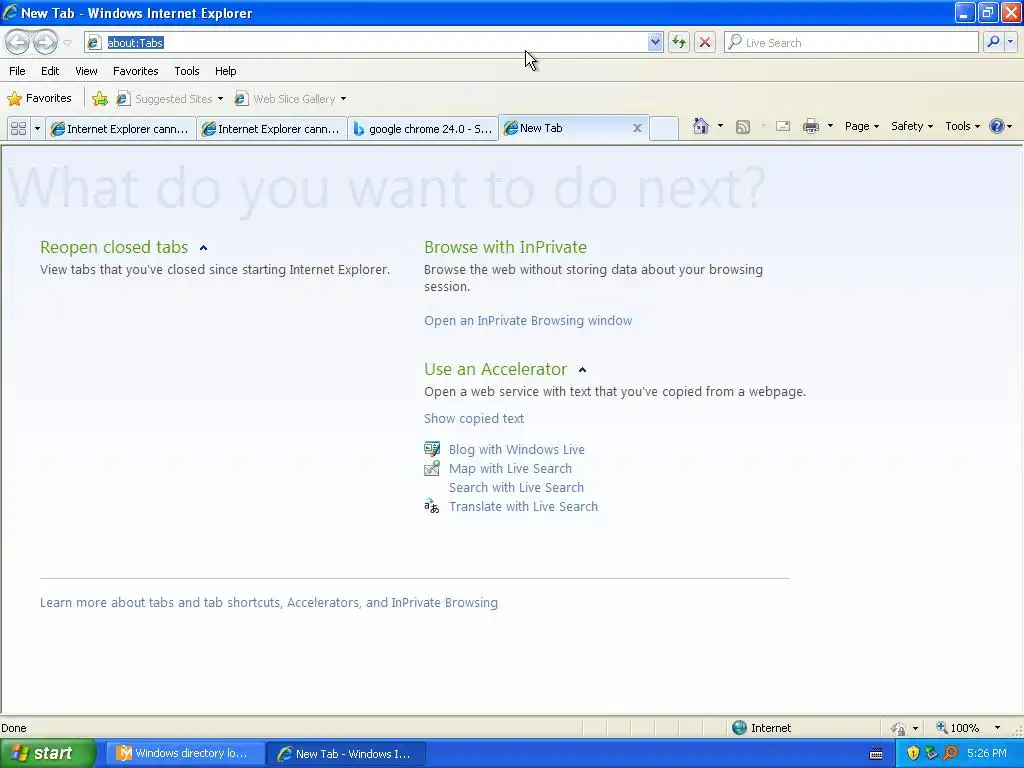1024x768 pixels.
Task: Open the Favorites menu
Action: pos(135,71)
